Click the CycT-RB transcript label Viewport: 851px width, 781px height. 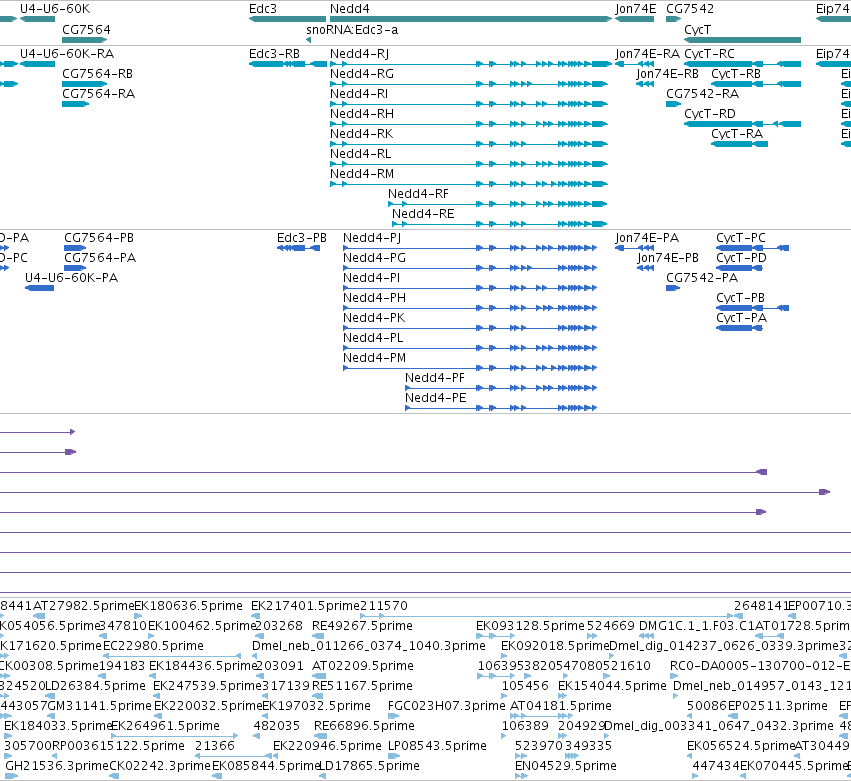pos(736,74)
